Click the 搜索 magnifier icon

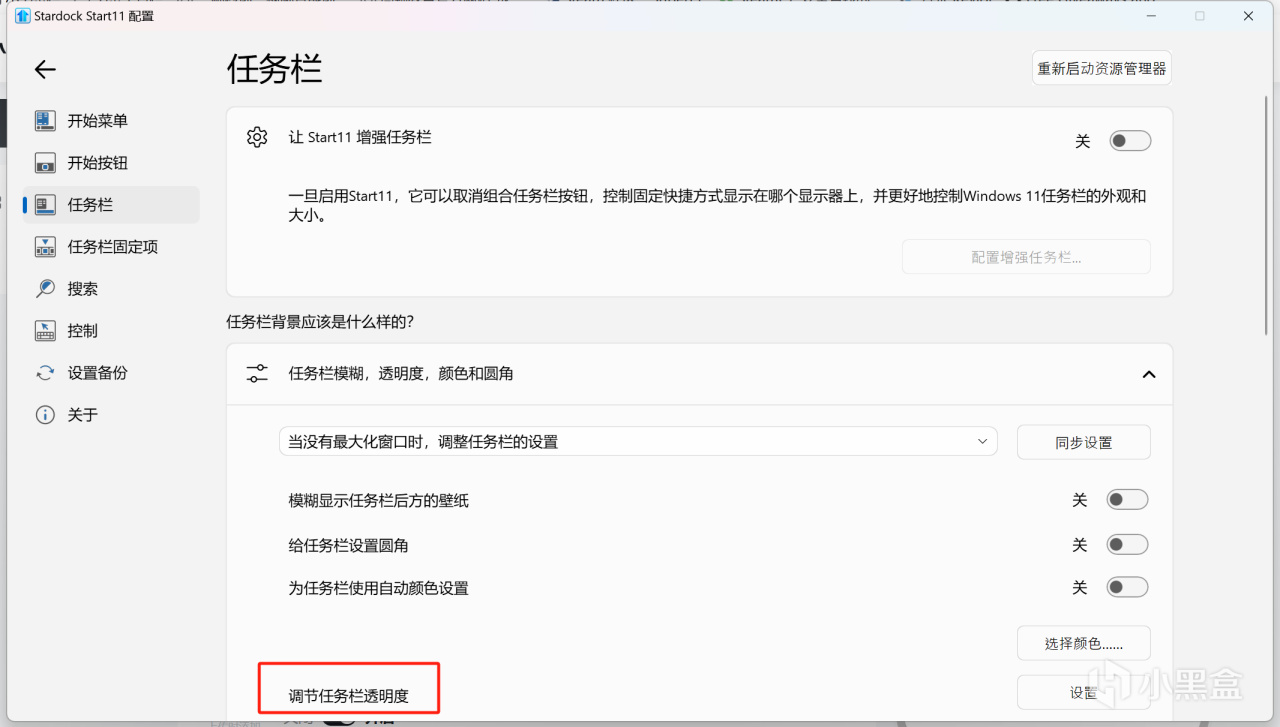tap(45, 289)
